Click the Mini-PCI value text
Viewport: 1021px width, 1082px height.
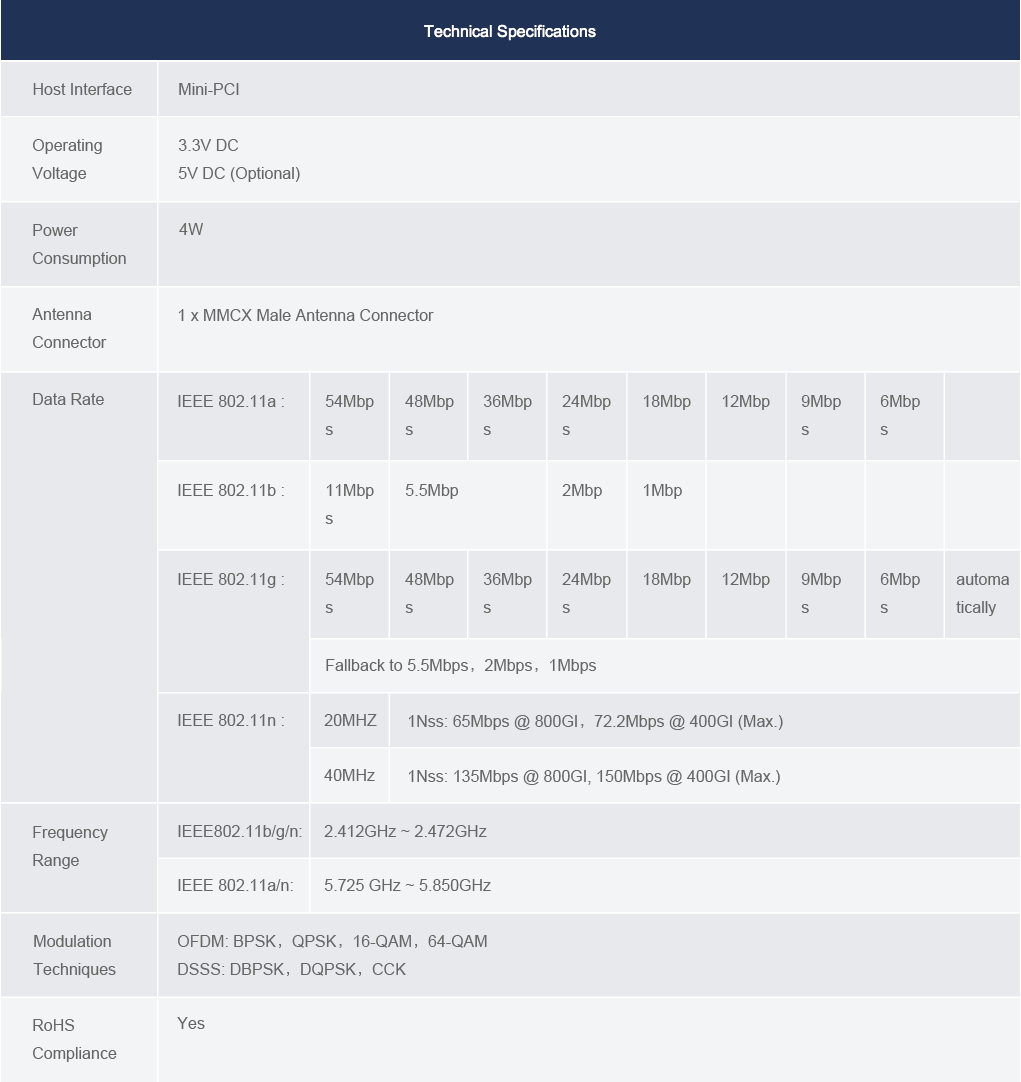click(x=209, y=90)
